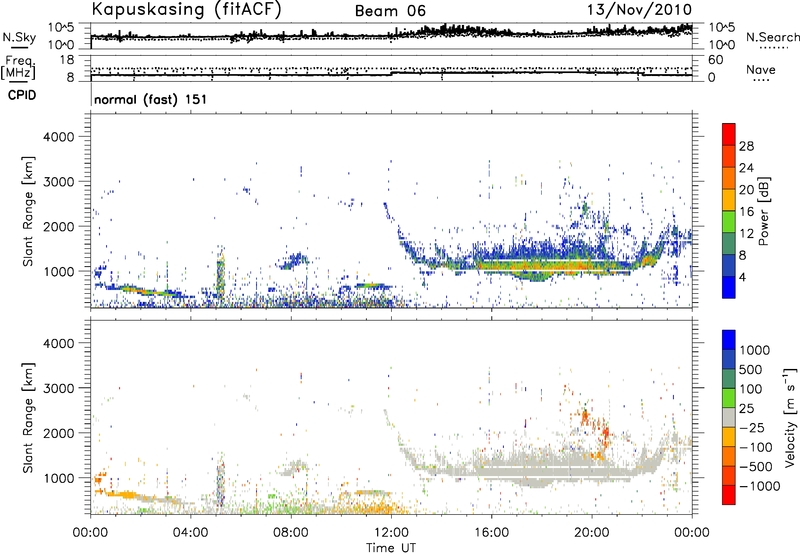Click the date '13/Nov/2010'
This screenshot has height=554, width=800.
639,9
